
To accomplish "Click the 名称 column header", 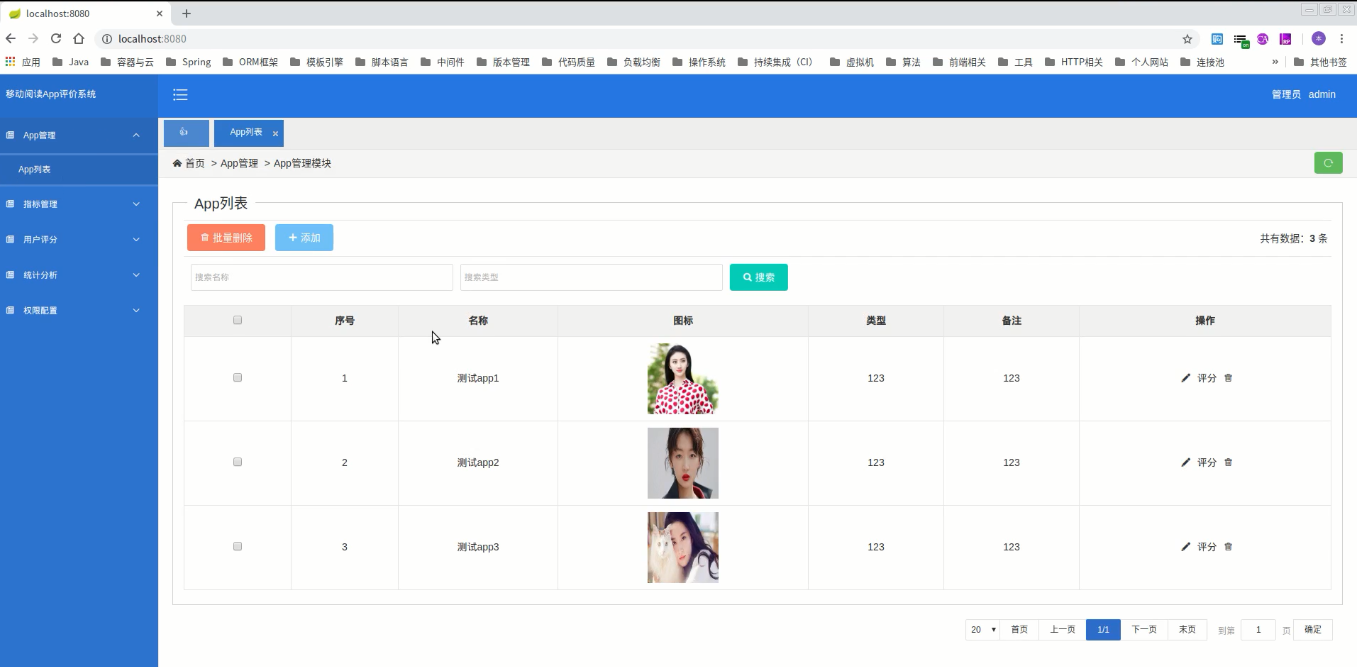I will click(478, 321).
